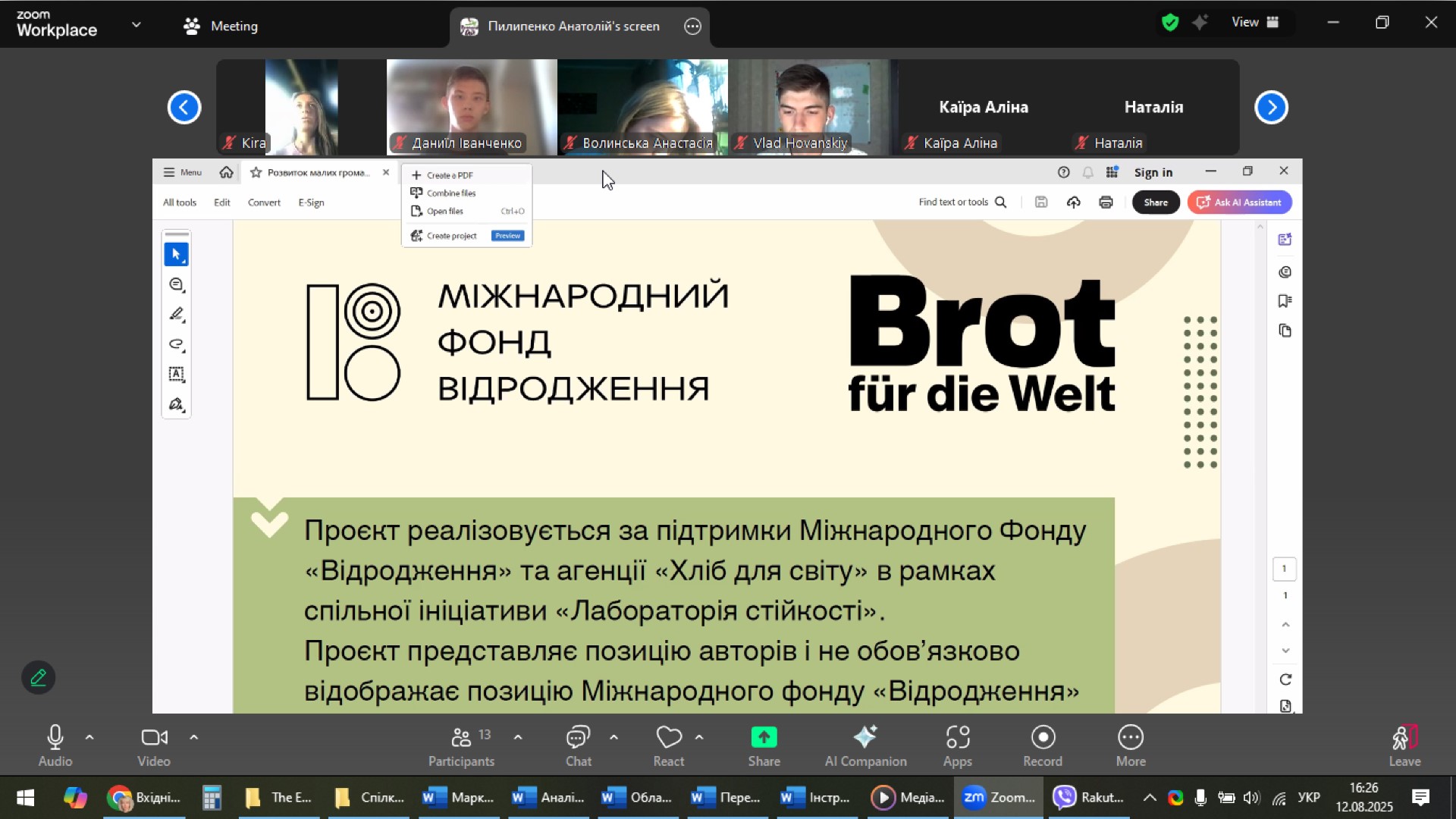Expand video options arrow next to Video

193,737
